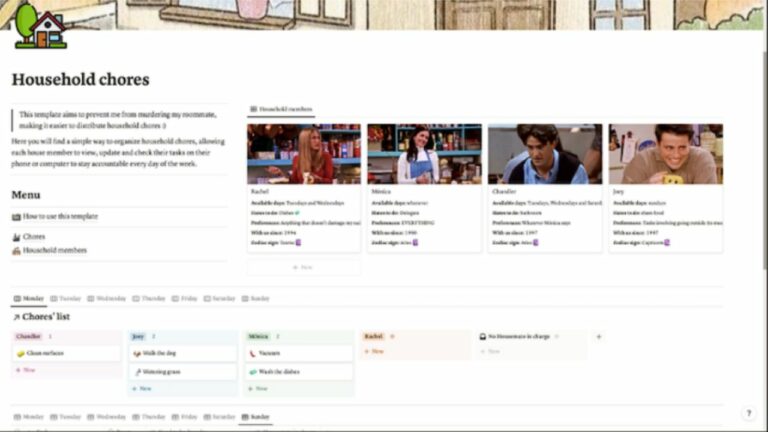Click Joey's name in his card
768x432 pixels.
618,192
